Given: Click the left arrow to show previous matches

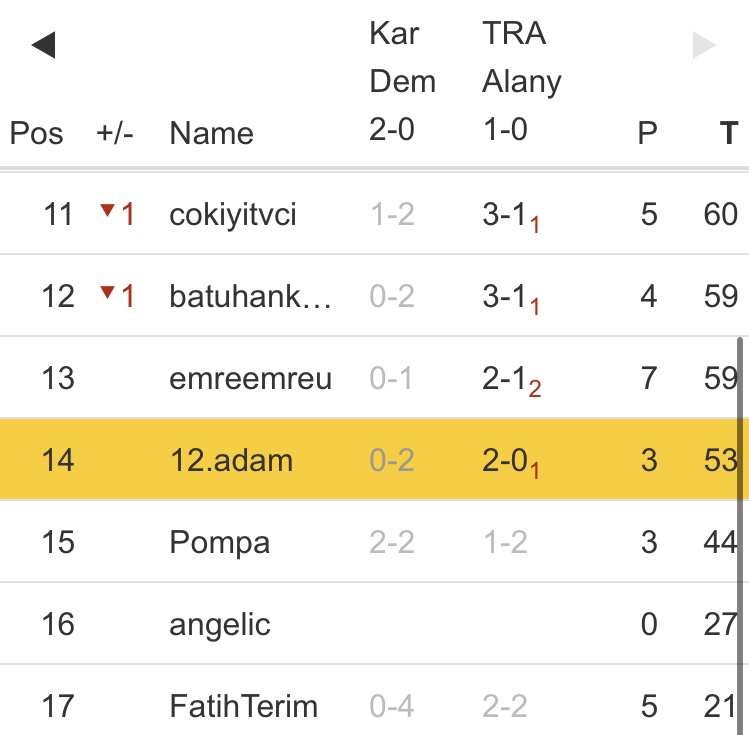Looking at the screenshot, I should coord(43,45).
